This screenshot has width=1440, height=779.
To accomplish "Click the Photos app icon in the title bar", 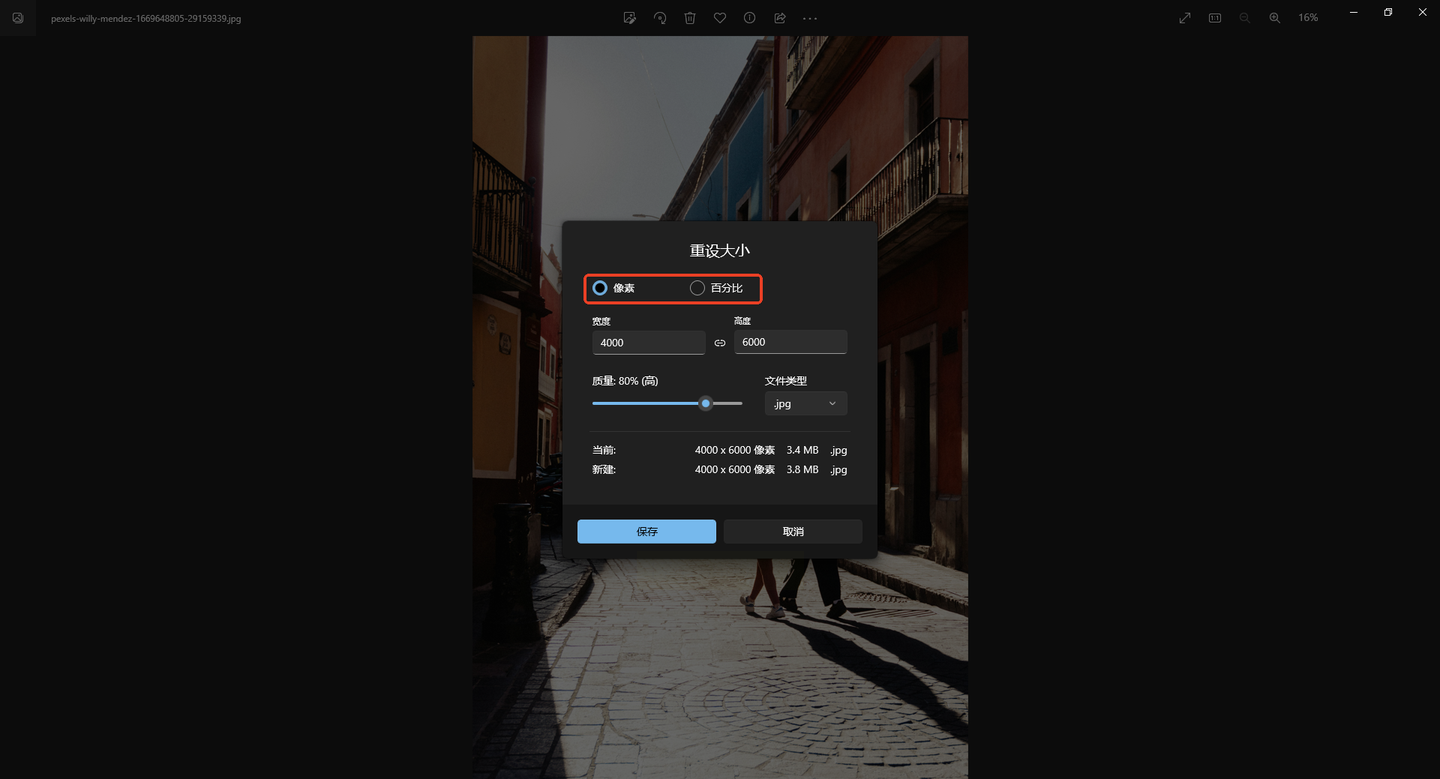I will coord(17,18).
